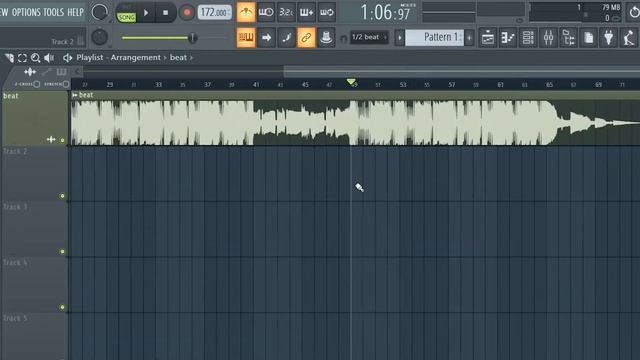
Task: Click the playlist horizontal scrollbar
Action: click(462, 72)
